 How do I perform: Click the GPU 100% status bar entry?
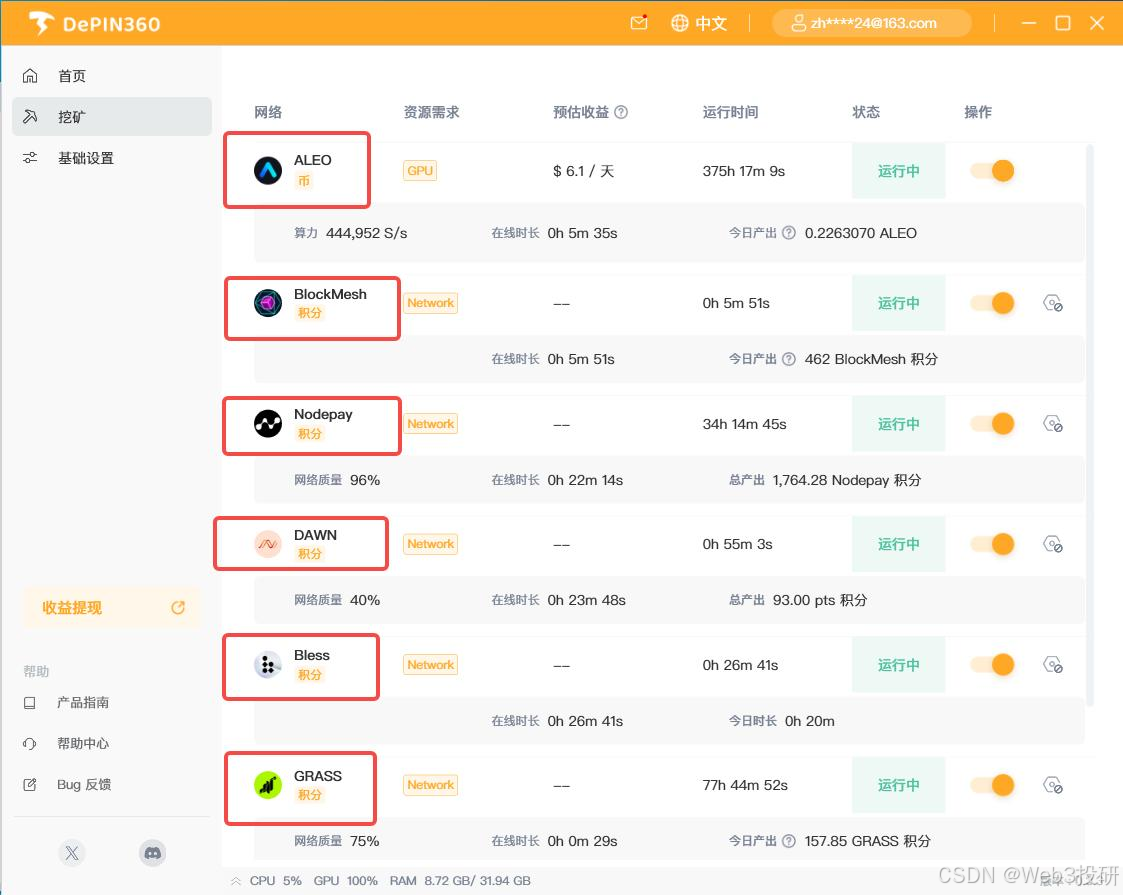coord(345,881)
